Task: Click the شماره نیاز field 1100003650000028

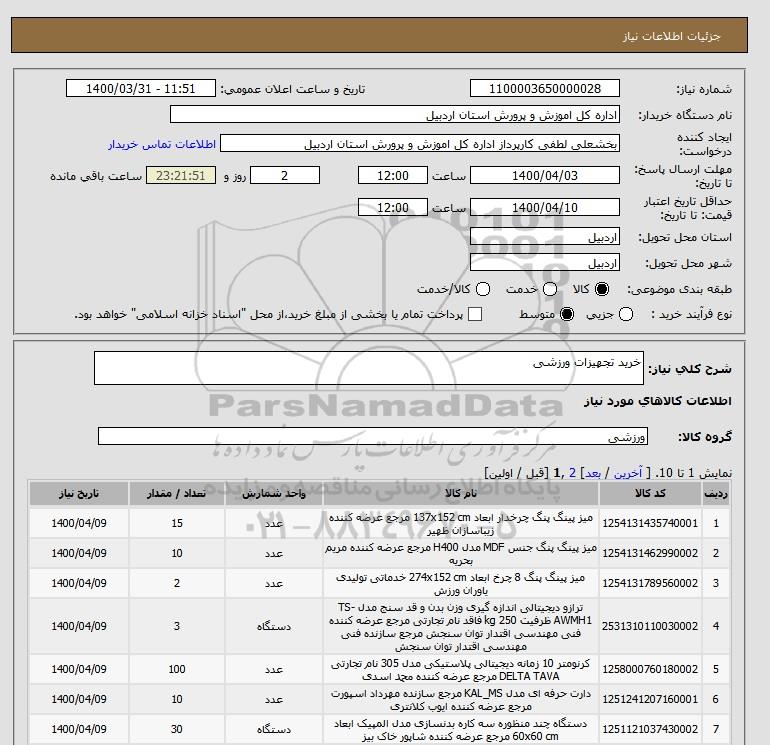Action: click(545, 88)
